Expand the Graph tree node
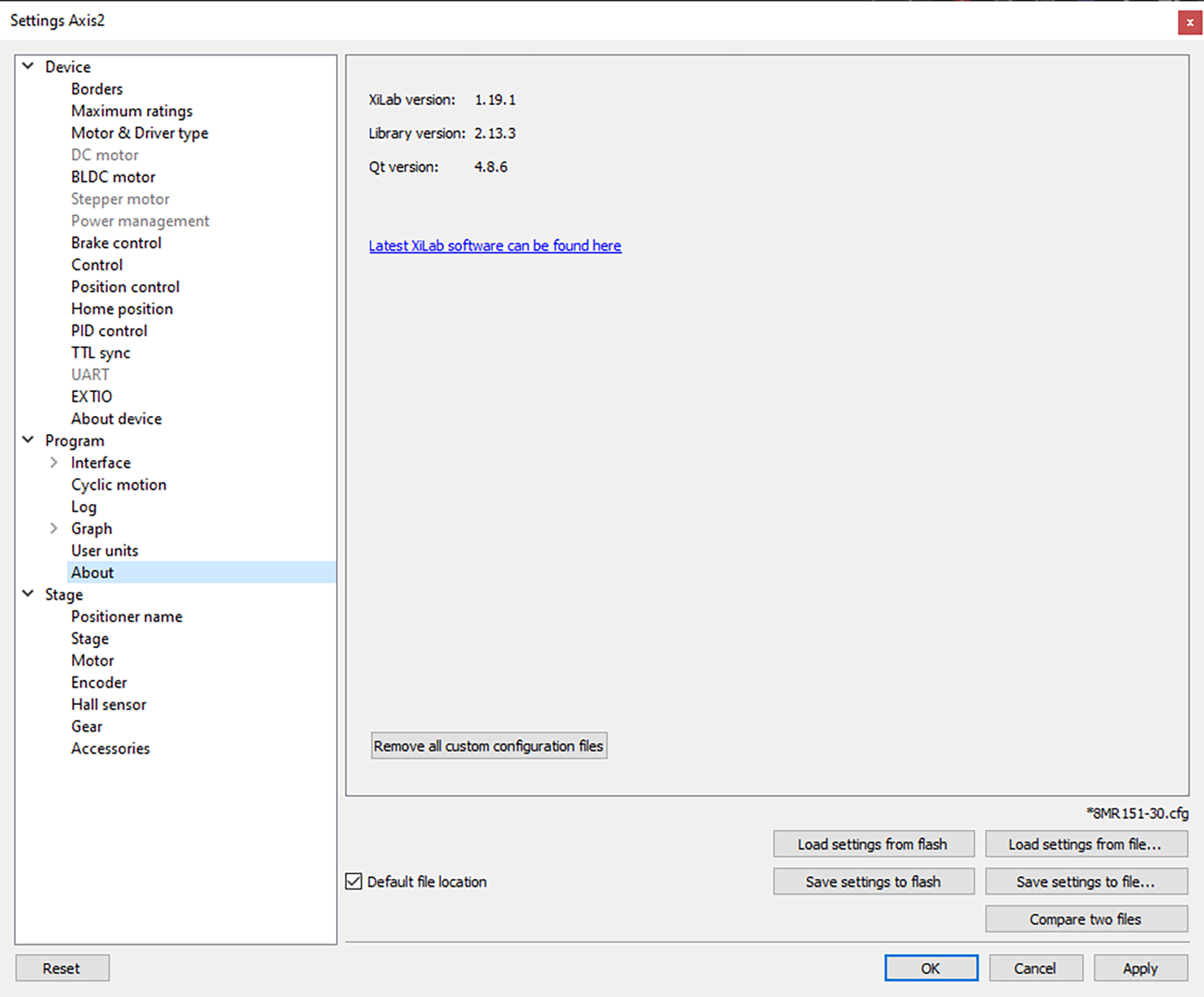This screenshot has width=1204, height=997. 54,529
